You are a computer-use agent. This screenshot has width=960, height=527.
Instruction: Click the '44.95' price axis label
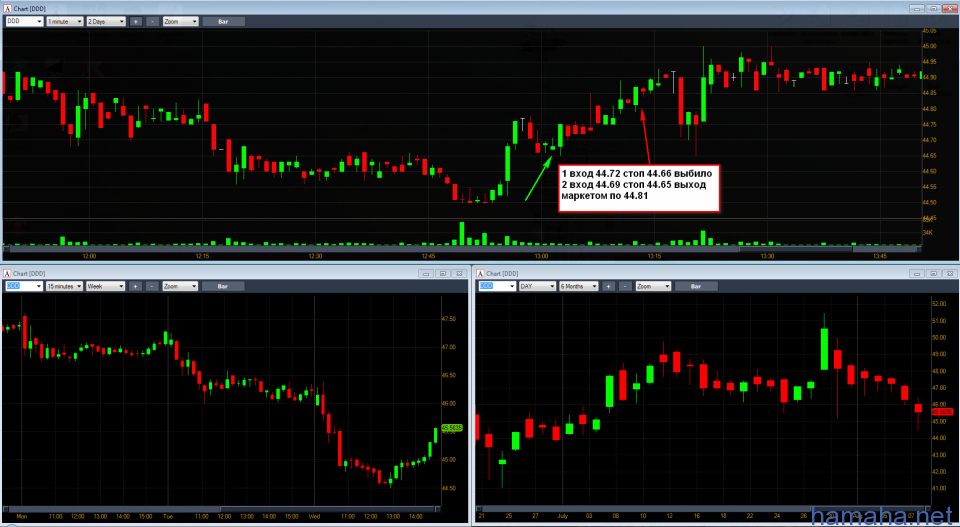[929, 62]
